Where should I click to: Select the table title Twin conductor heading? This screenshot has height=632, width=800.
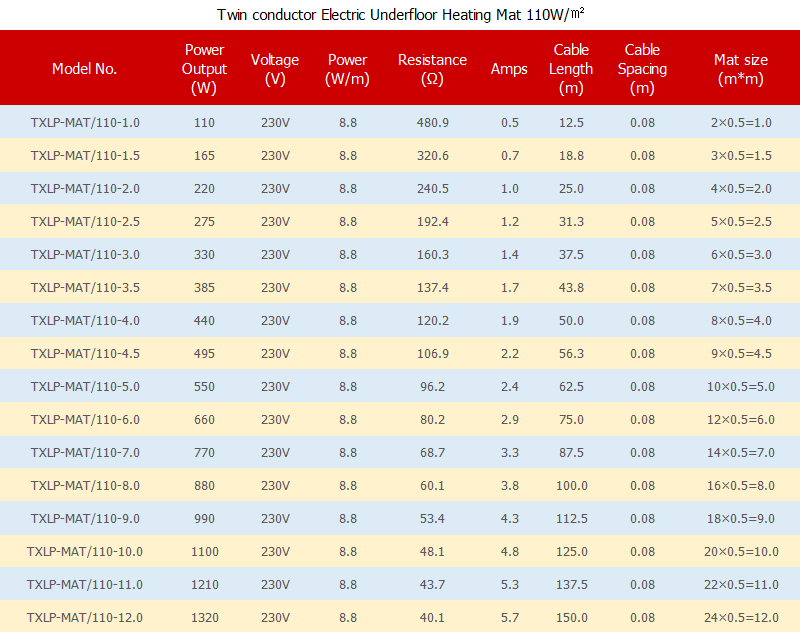[401, 14]
